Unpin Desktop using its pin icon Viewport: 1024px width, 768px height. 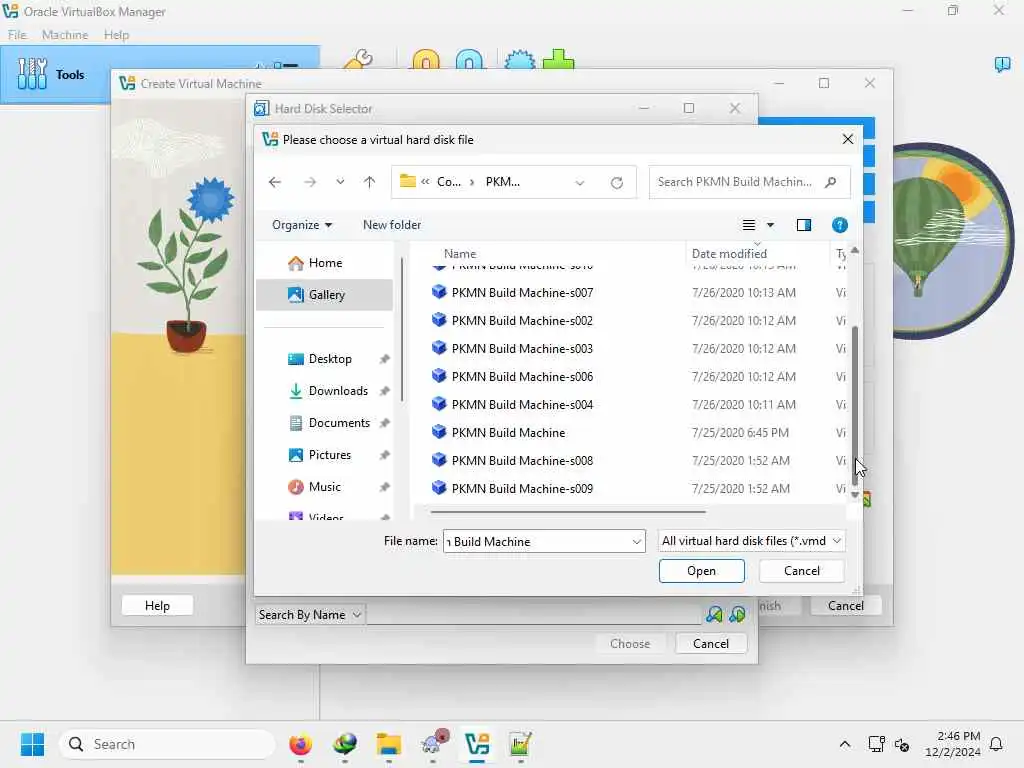[x=385, y=359]
